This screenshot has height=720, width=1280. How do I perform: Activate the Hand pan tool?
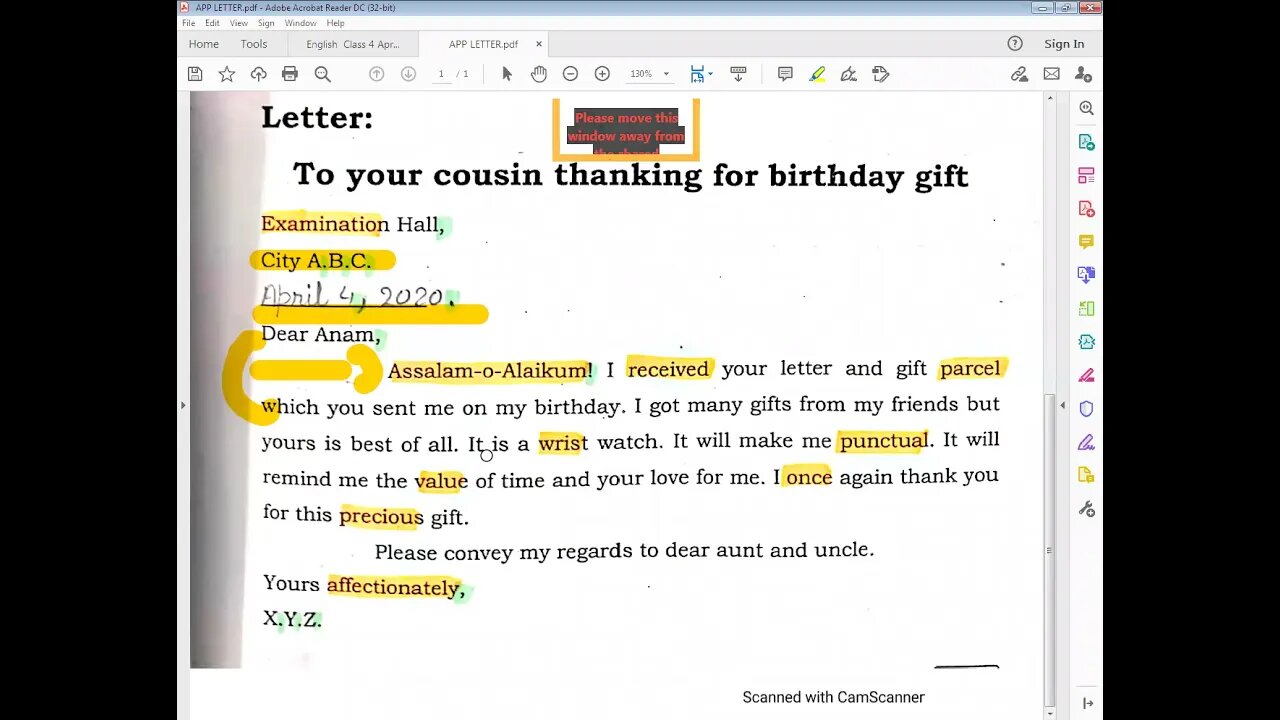539,74
